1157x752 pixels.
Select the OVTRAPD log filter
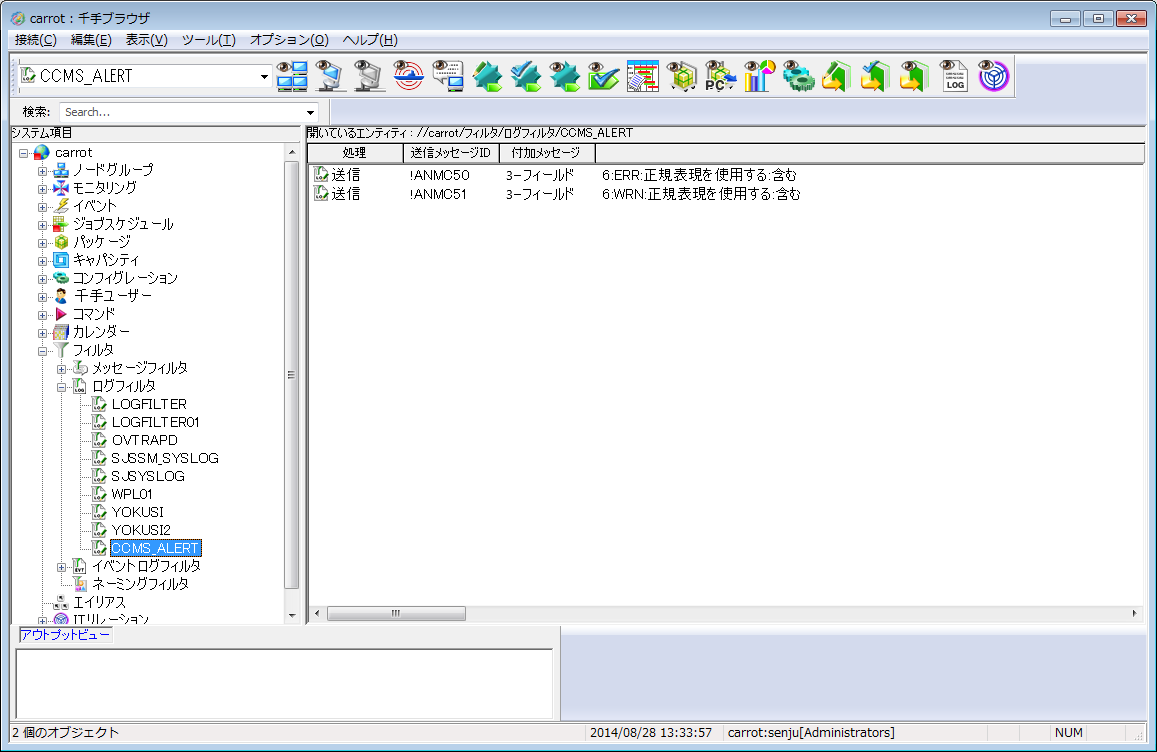(x=144, y=440)
